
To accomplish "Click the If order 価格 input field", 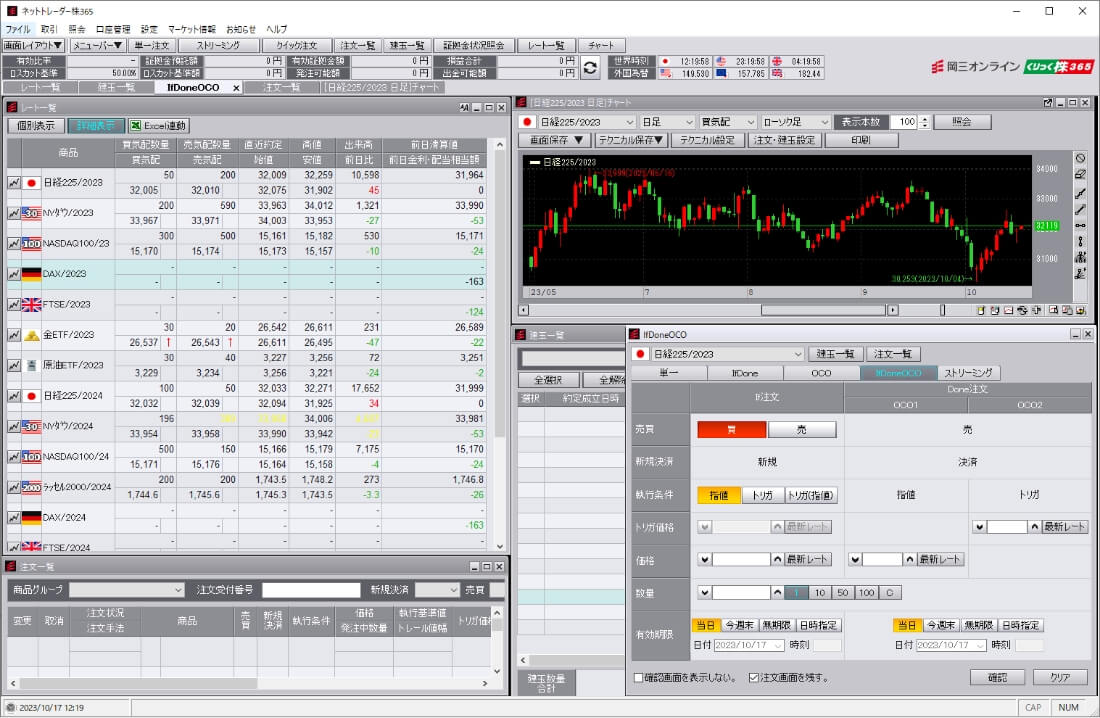I will point(741,560).
